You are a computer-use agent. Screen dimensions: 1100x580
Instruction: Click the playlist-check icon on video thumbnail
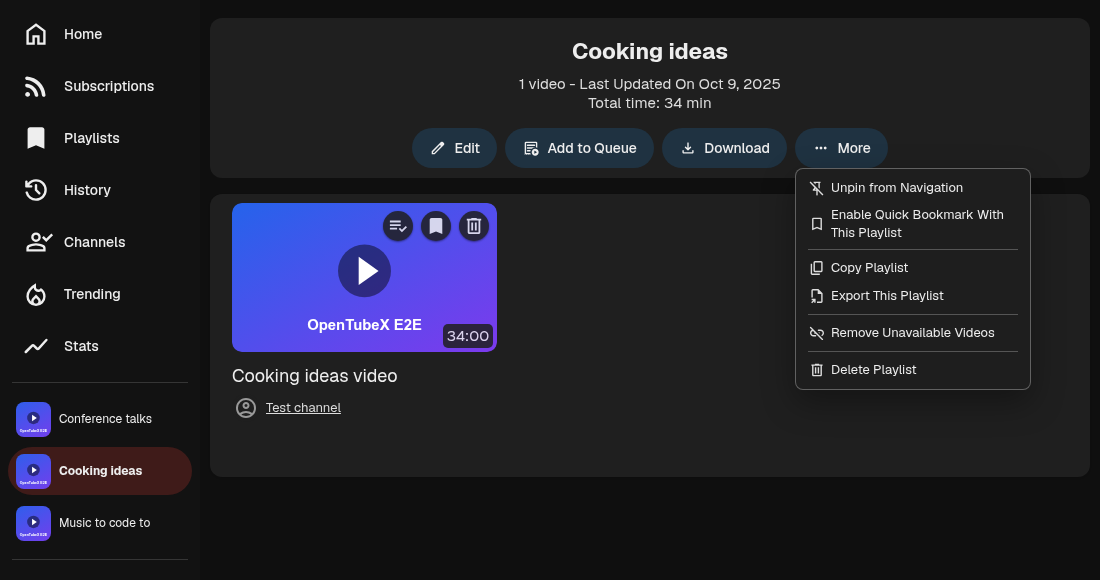398,226
